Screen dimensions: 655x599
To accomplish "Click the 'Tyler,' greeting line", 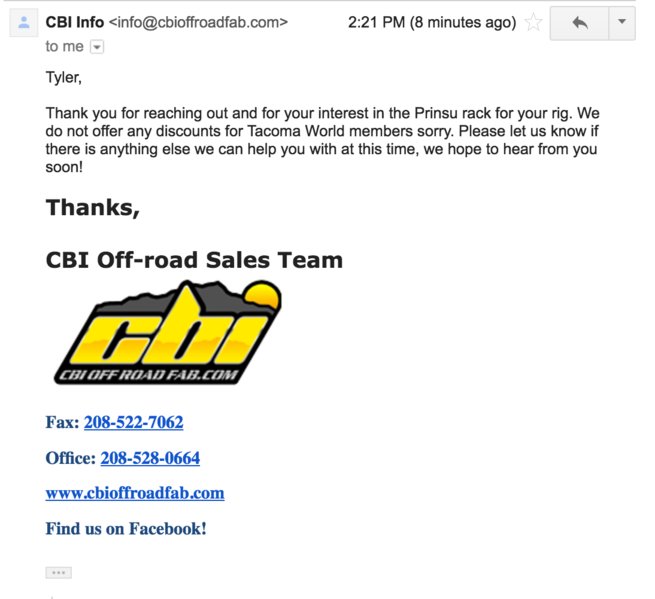I will click(x=63, y=78).
